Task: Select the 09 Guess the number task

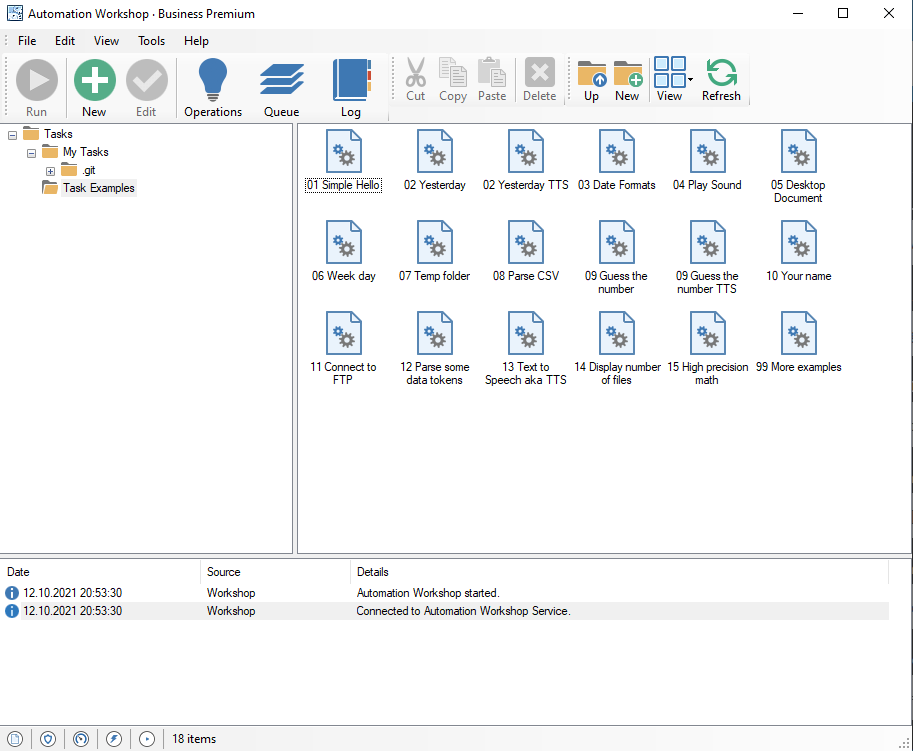Action: (x=617, y=257)
